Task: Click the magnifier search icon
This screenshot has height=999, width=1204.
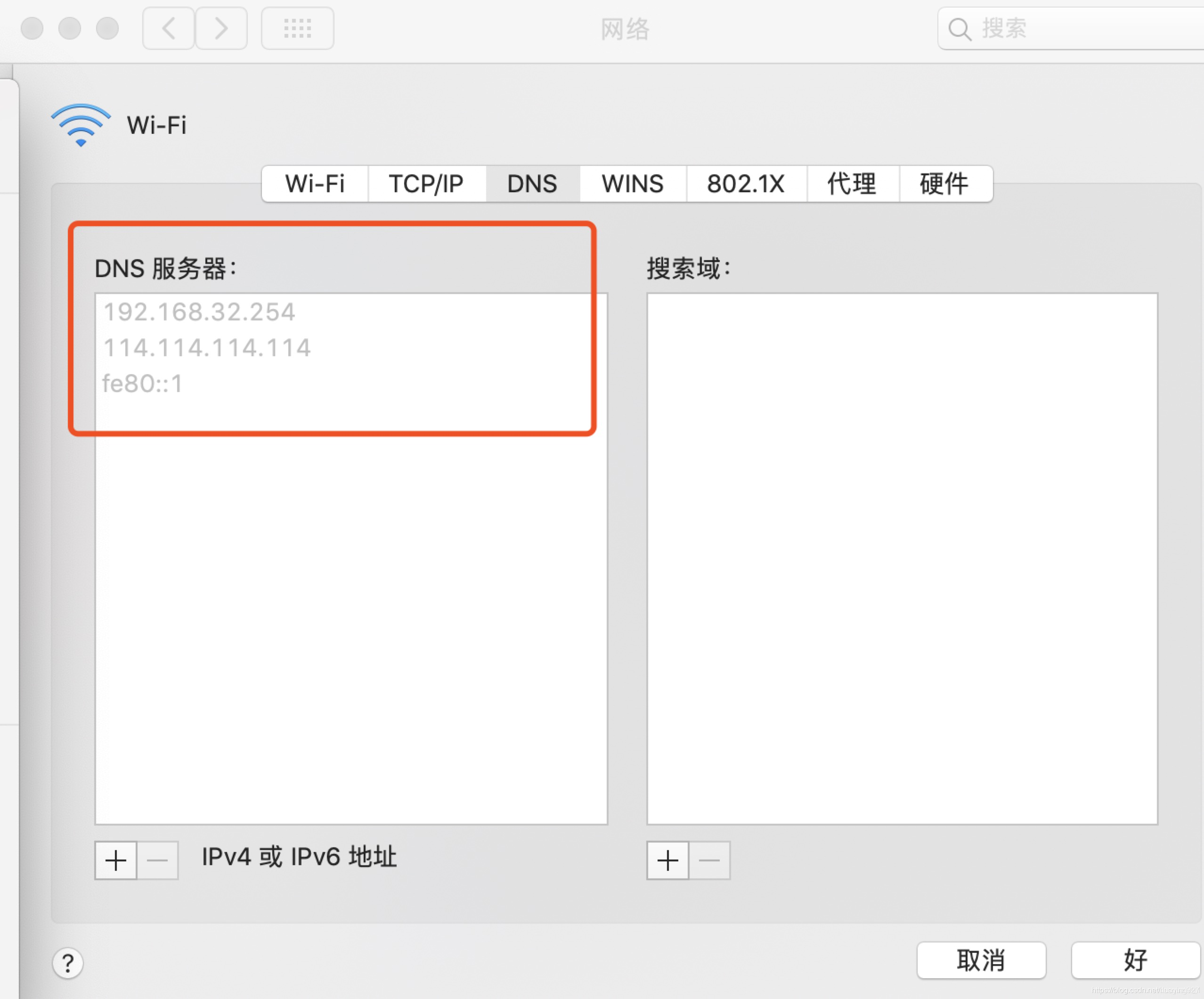Action: point(959,29)
